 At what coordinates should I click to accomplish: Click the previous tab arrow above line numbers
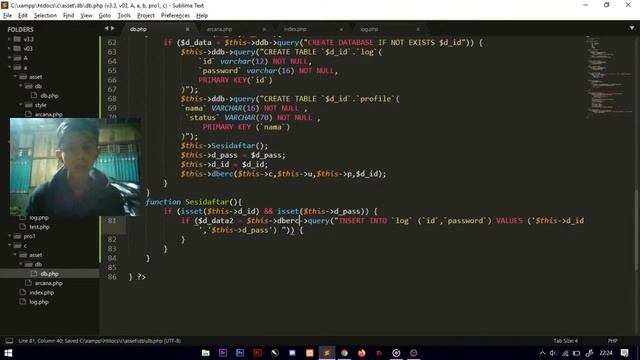(106, 29)
